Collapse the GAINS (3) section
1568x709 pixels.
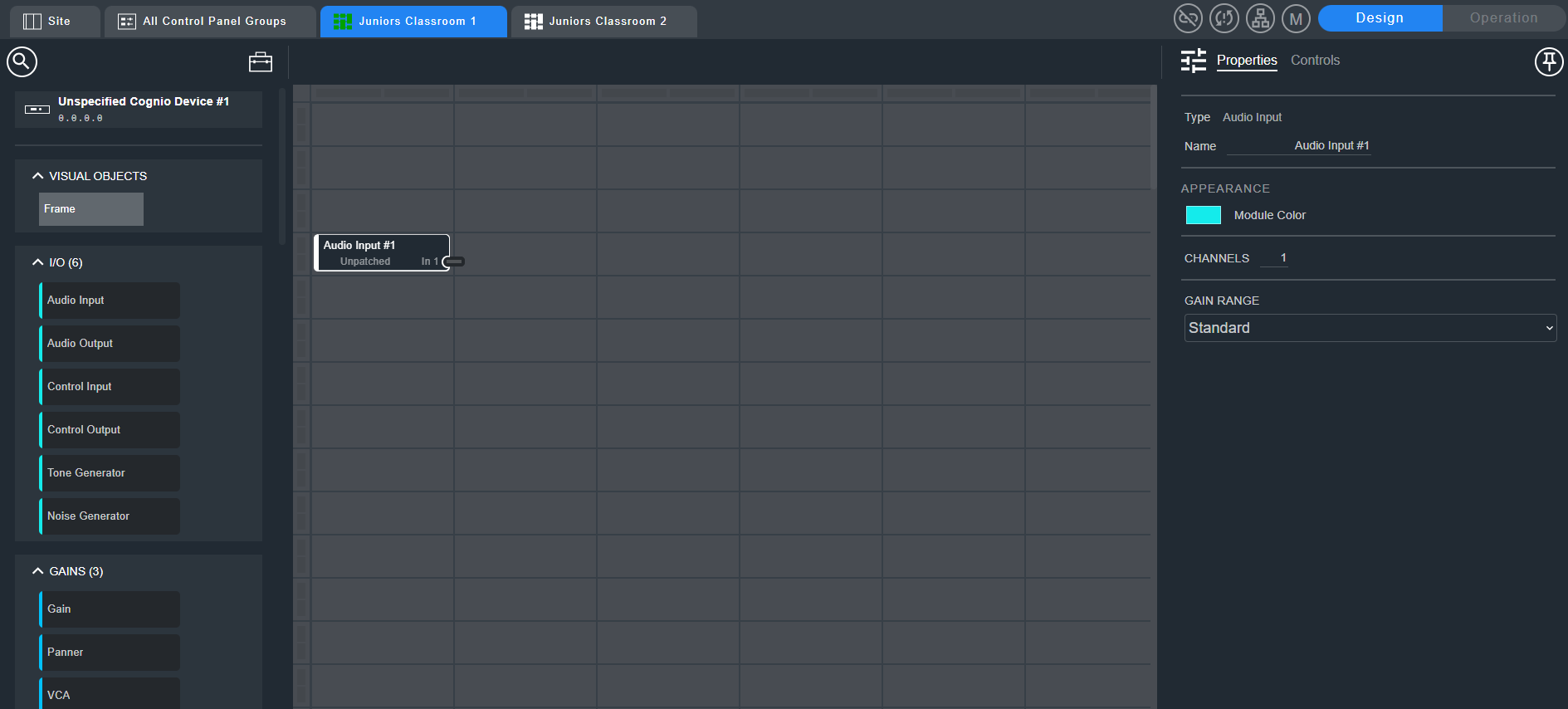click(37, 571)
